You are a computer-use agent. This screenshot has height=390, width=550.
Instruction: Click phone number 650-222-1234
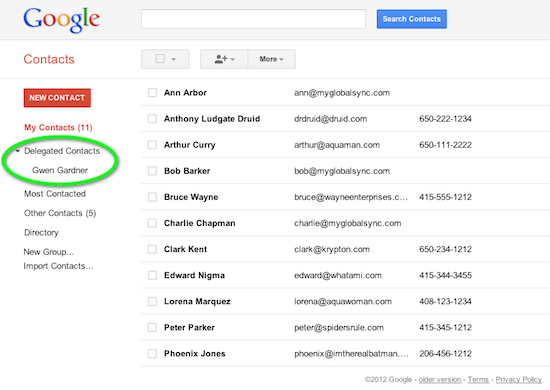[445, 119]
